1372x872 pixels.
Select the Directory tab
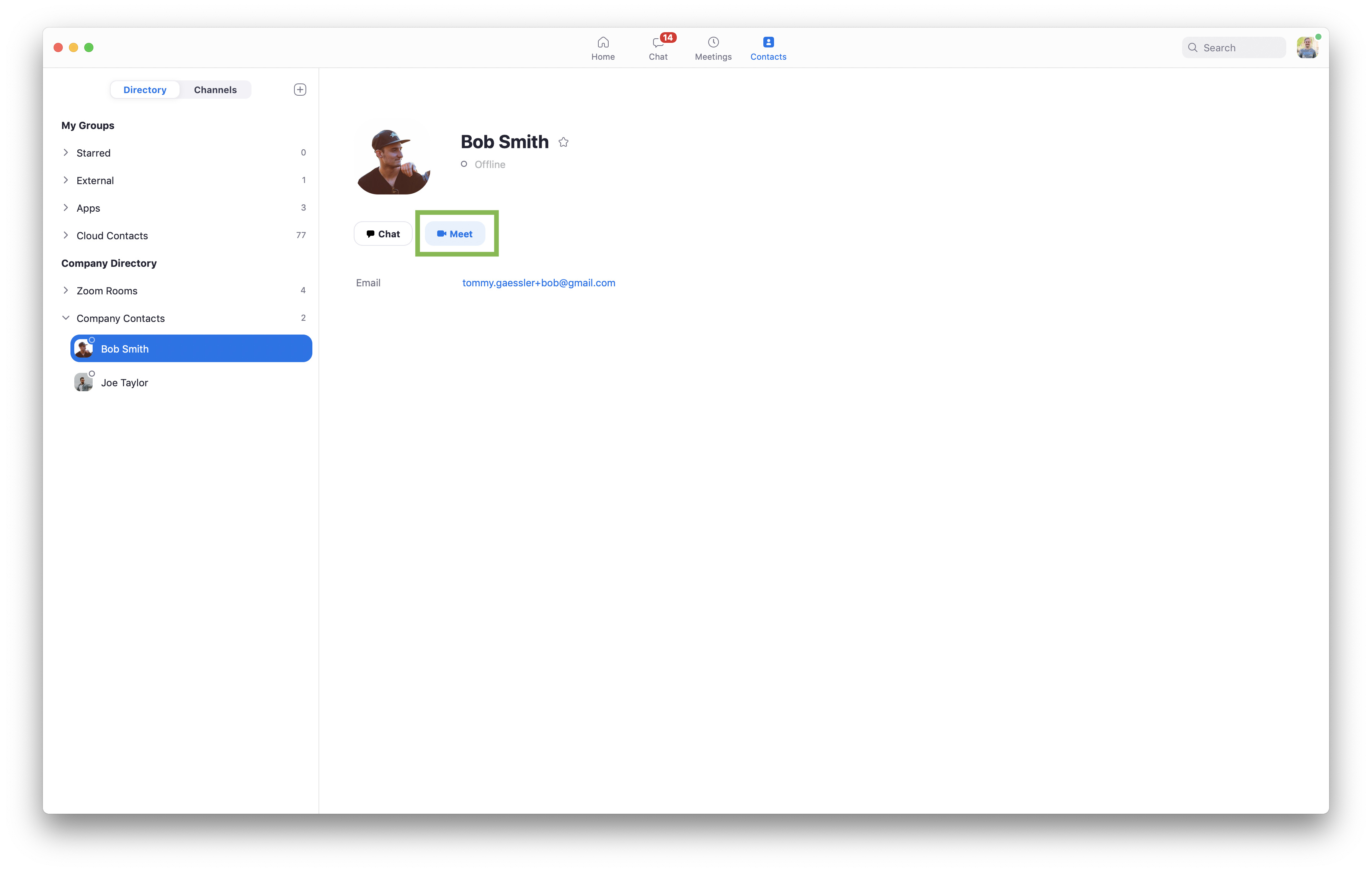[145, 90]
